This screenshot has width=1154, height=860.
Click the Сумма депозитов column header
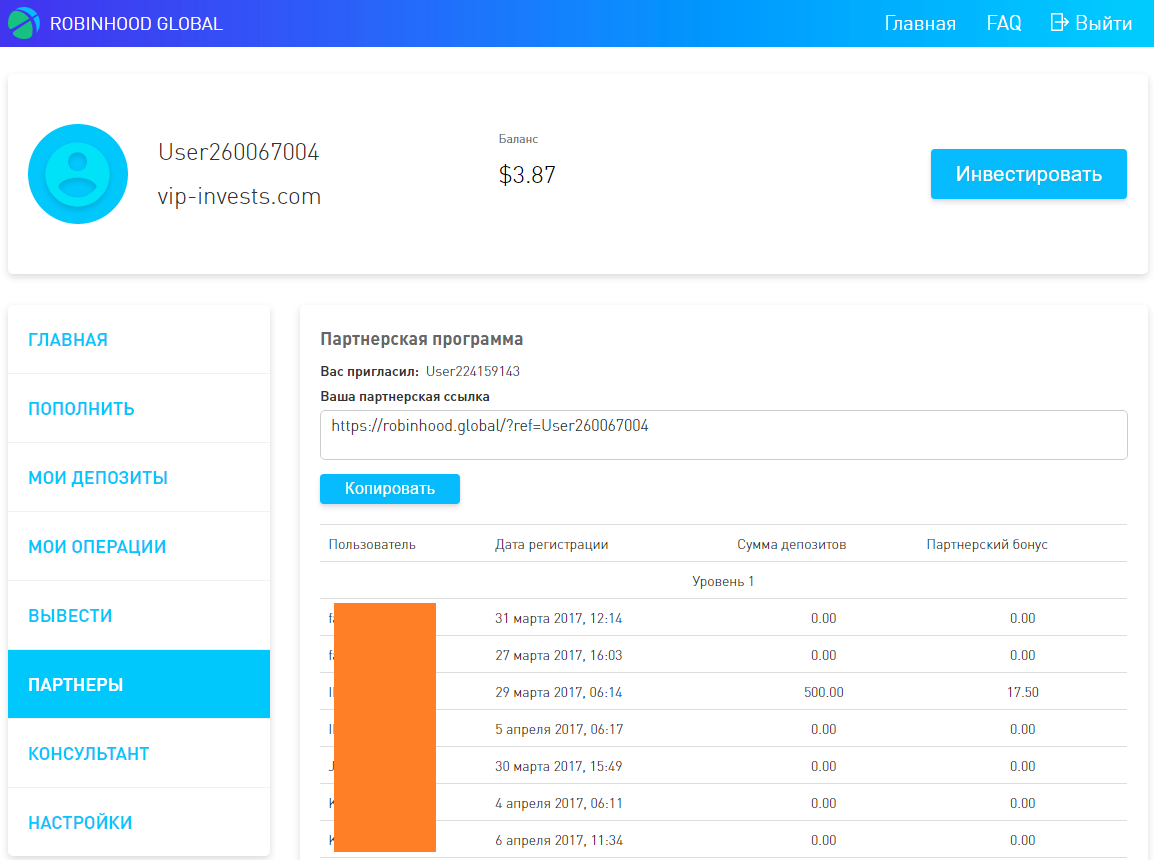(x=791, y=545)
